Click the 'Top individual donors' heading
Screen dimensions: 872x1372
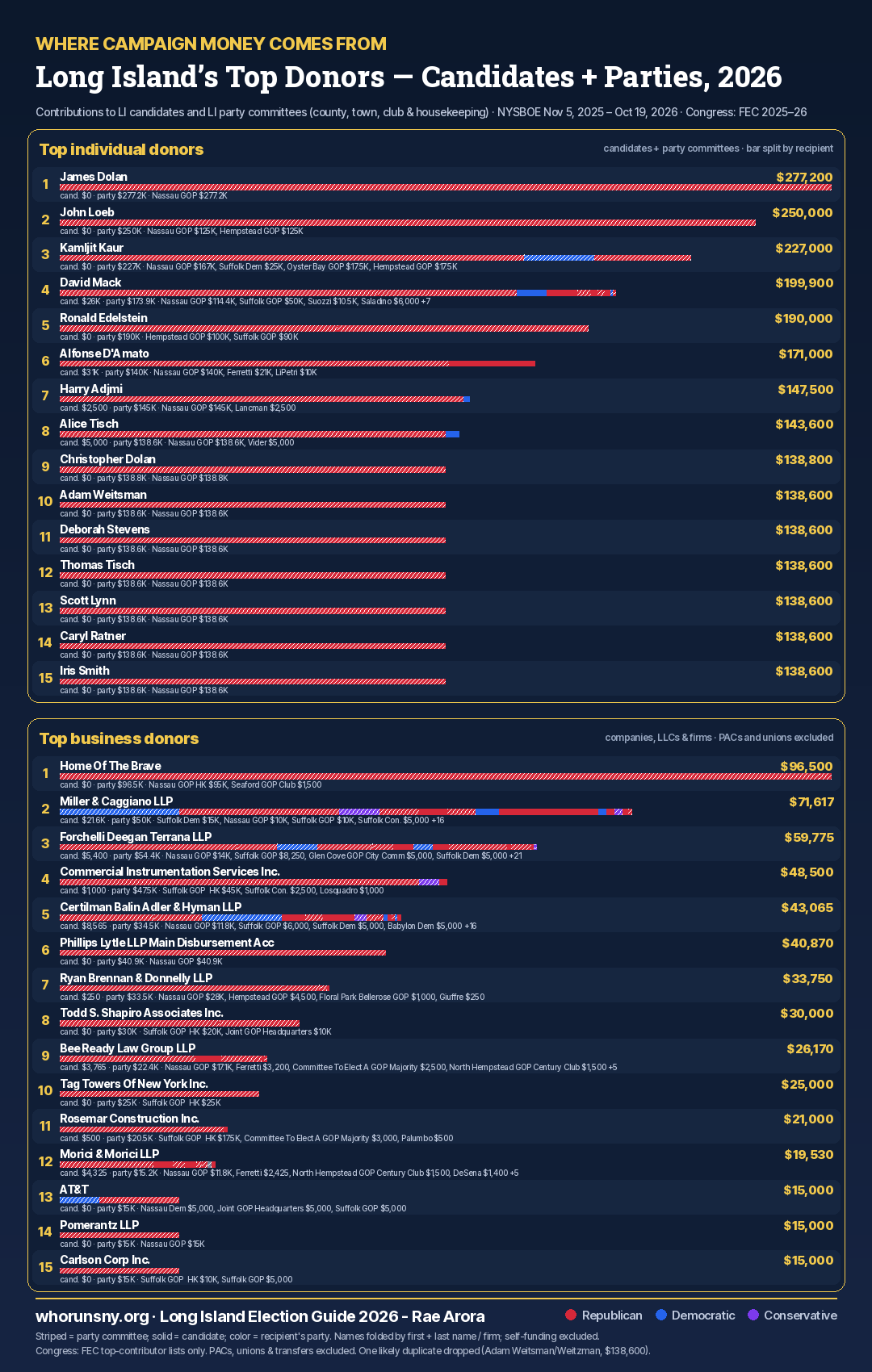pos(121,149)
